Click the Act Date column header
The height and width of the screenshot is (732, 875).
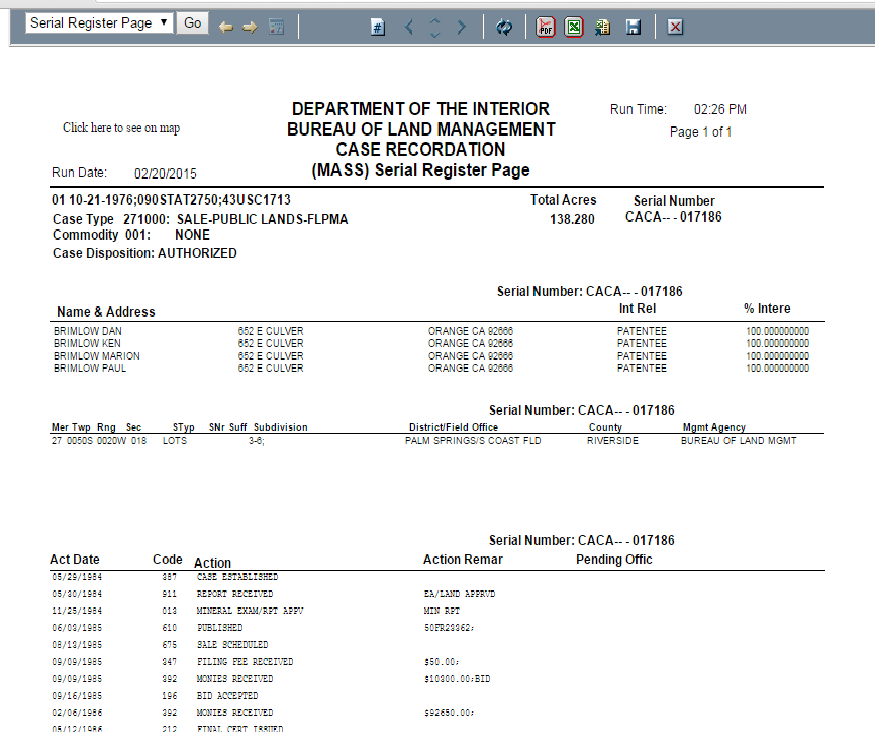tap(75, 560)
